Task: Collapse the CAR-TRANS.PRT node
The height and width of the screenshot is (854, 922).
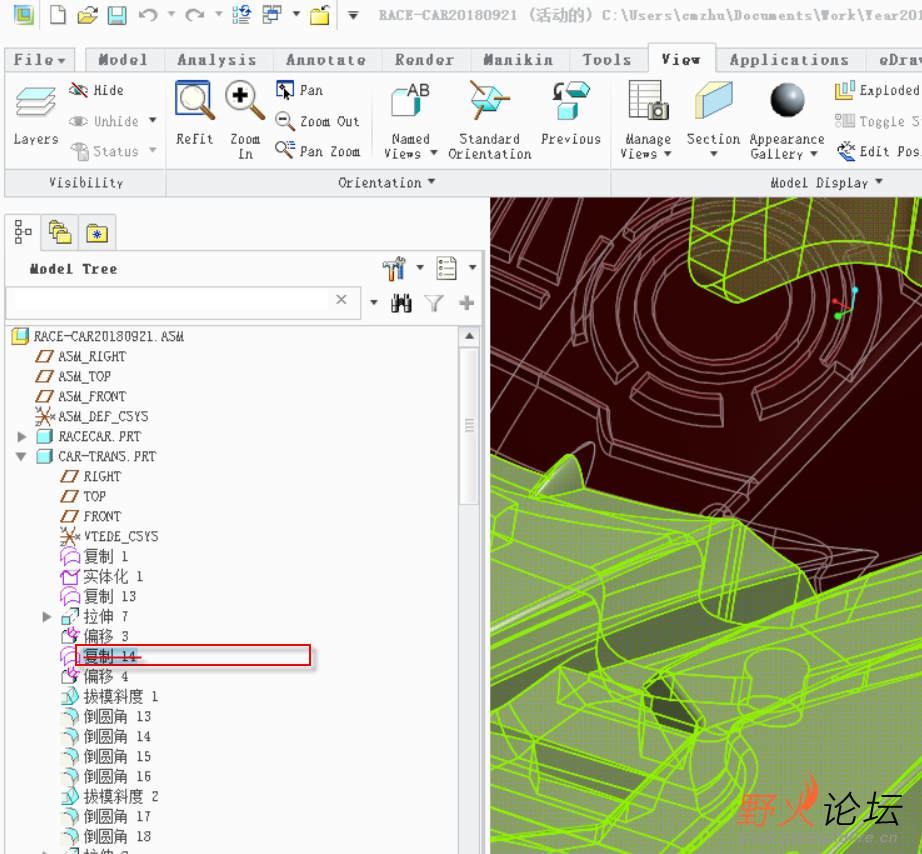Action: point(21,456)
